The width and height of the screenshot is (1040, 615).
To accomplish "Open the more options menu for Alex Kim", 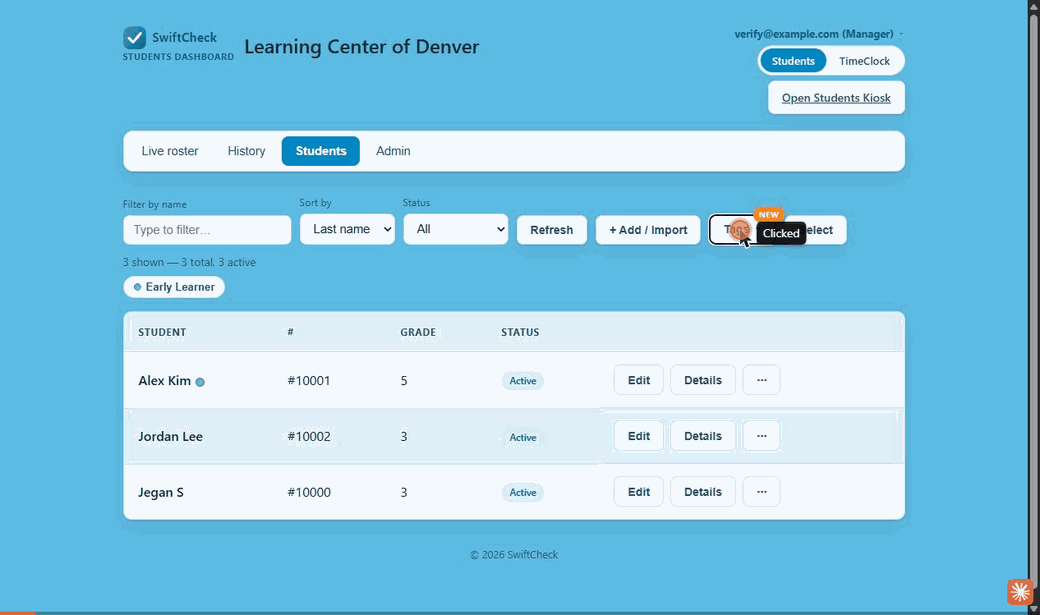I will [761, 380].
